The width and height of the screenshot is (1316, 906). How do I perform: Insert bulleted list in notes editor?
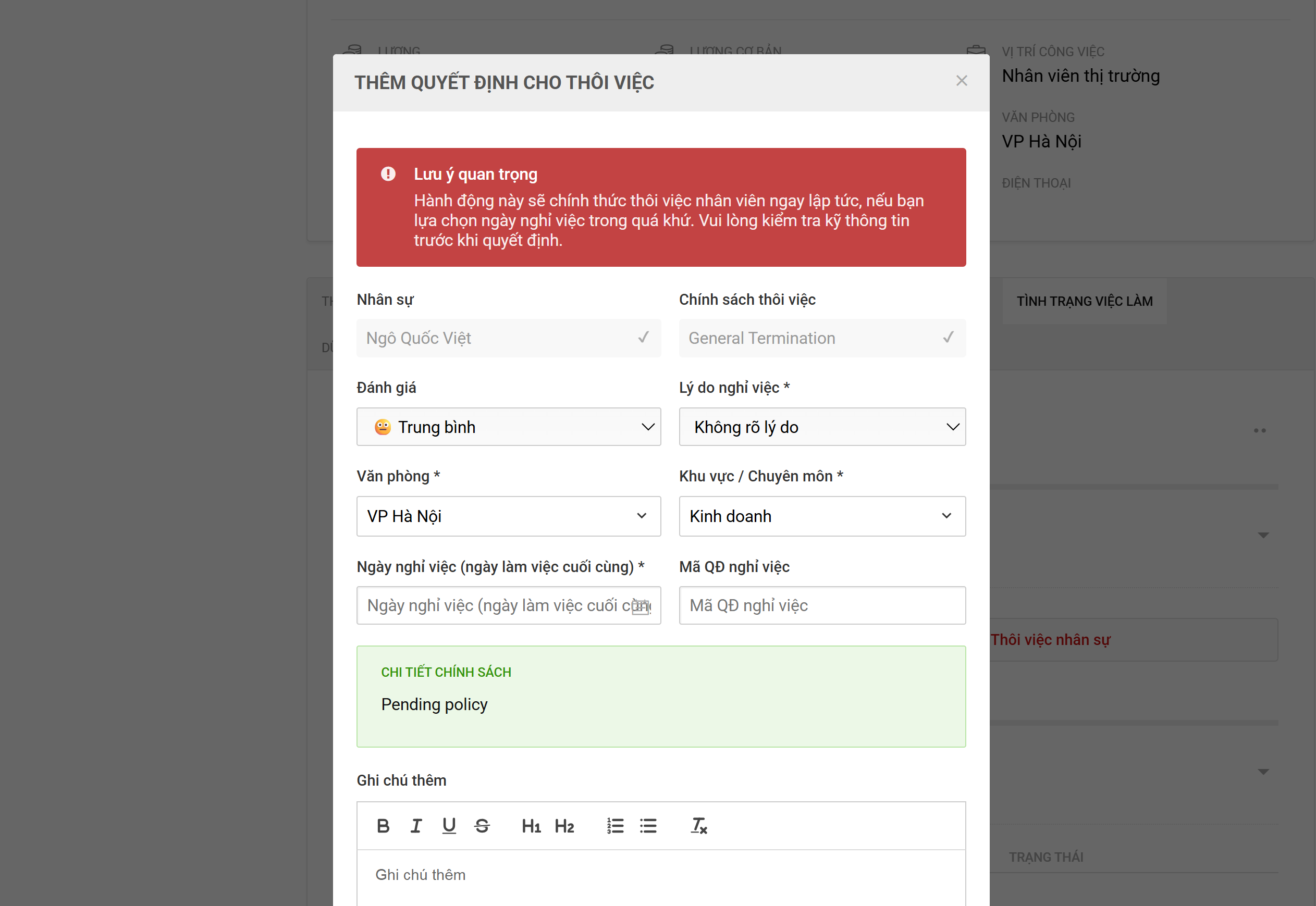tap(648, 825)
